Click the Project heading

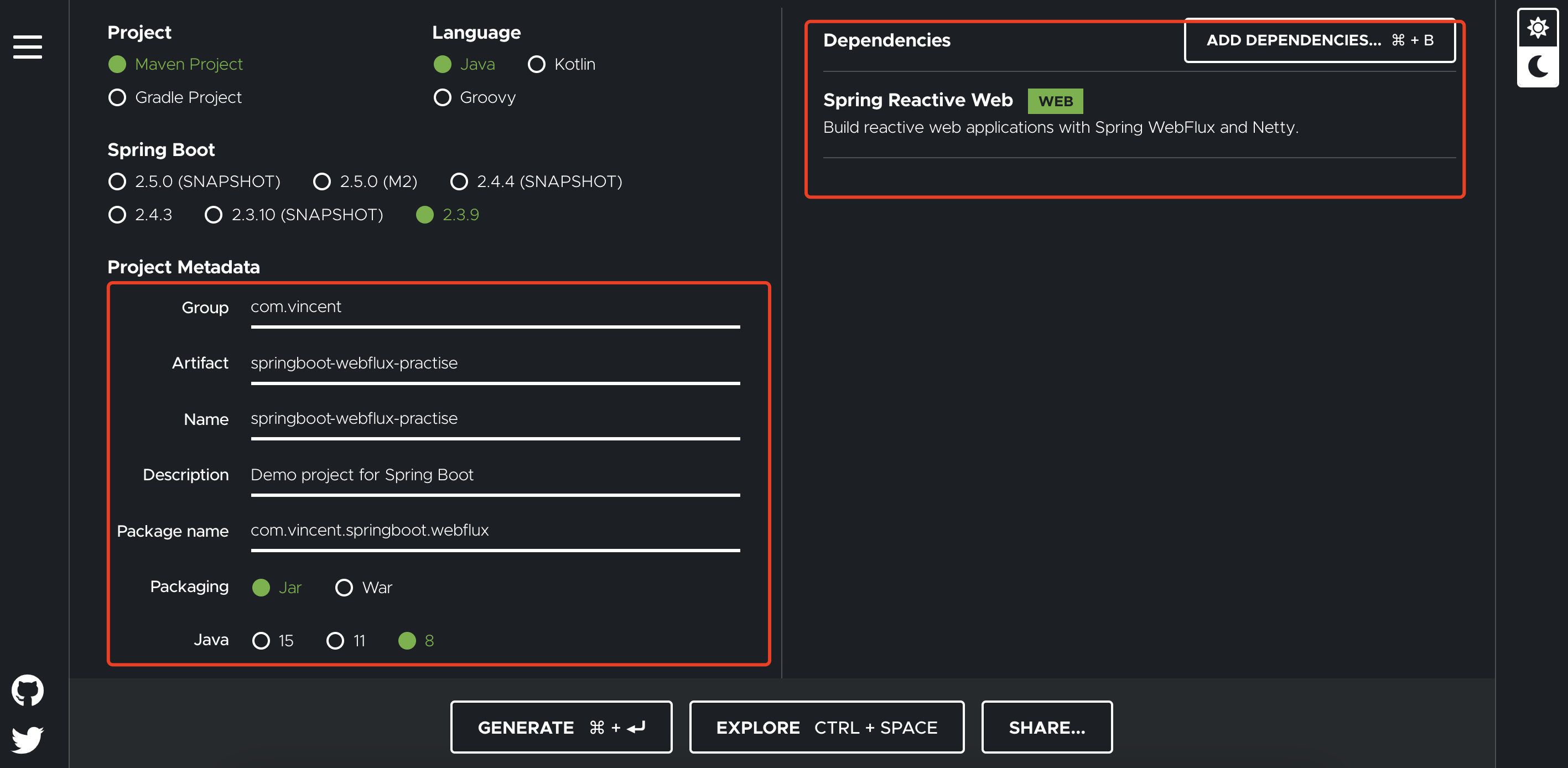[x=139, y=32]
